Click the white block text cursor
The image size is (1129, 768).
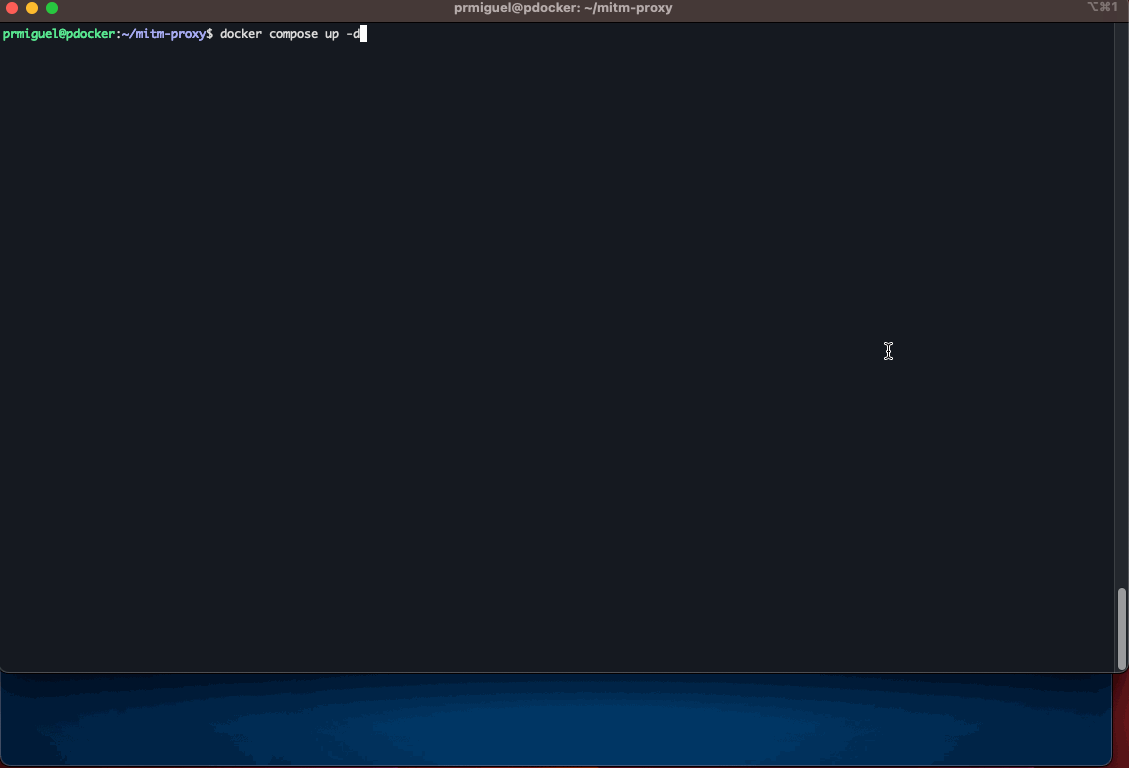click(x=364, y=34)
